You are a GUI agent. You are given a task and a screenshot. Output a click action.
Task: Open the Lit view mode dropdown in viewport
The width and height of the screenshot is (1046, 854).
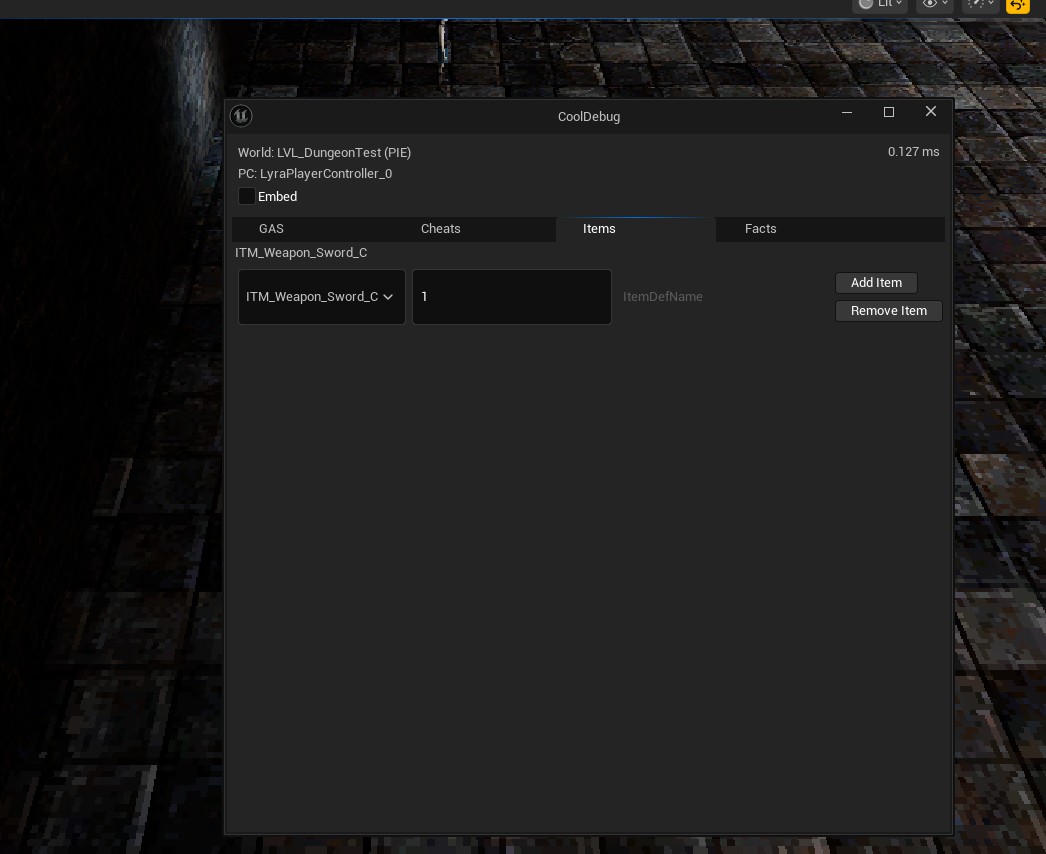(880, 4)
